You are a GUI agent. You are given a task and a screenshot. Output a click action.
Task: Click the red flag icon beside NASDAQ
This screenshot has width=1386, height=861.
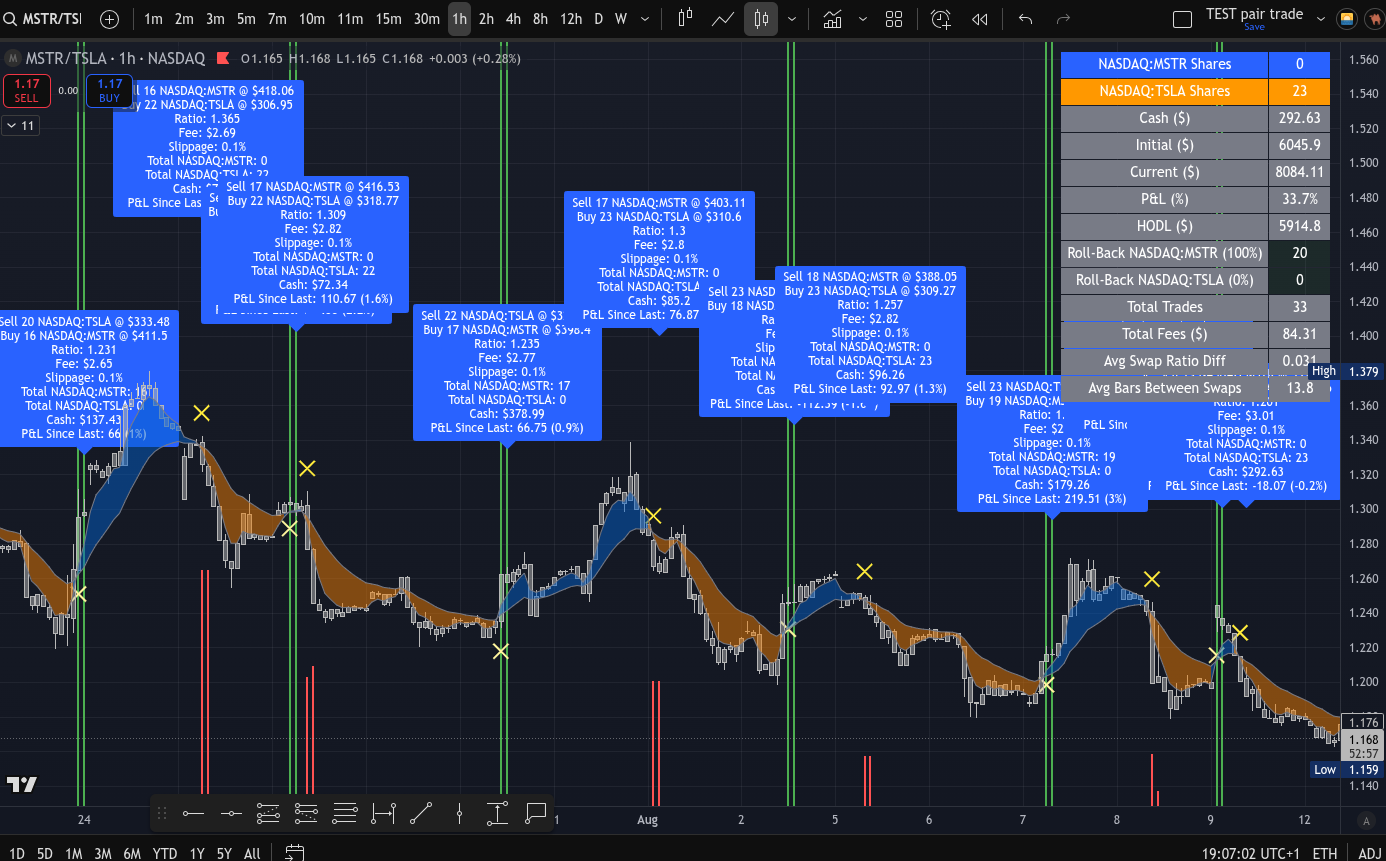[222, 58]
